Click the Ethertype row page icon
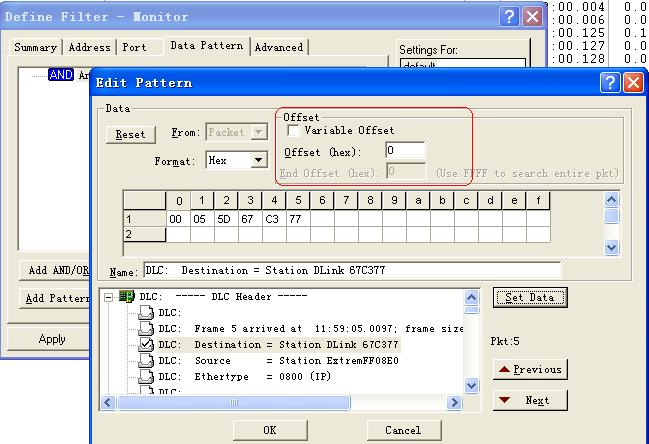Viewport: 649px width, 444px height. click(147, 377)
